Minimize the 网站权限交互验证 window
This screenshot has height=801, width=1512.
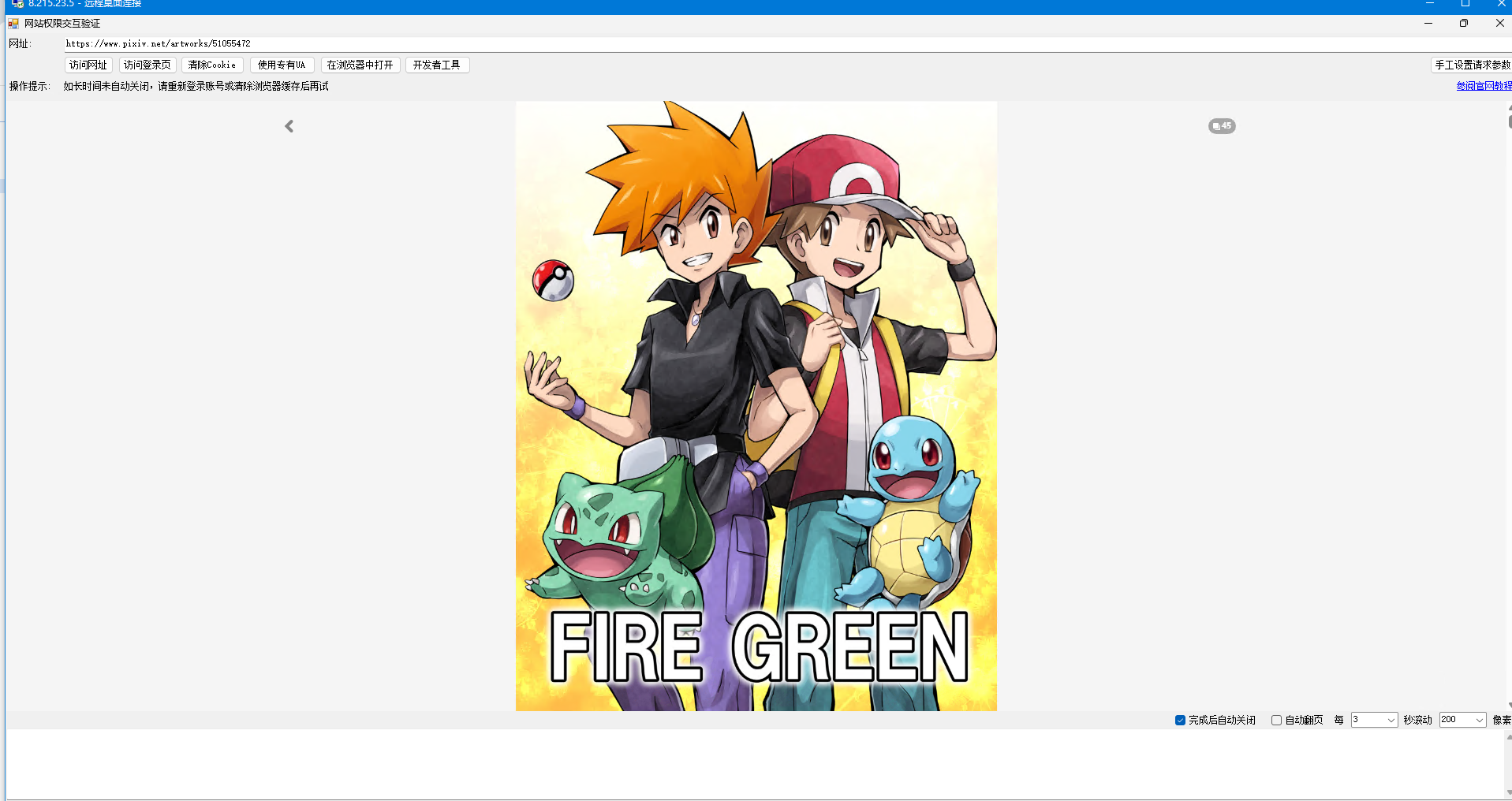click(x=1428, y=24)
